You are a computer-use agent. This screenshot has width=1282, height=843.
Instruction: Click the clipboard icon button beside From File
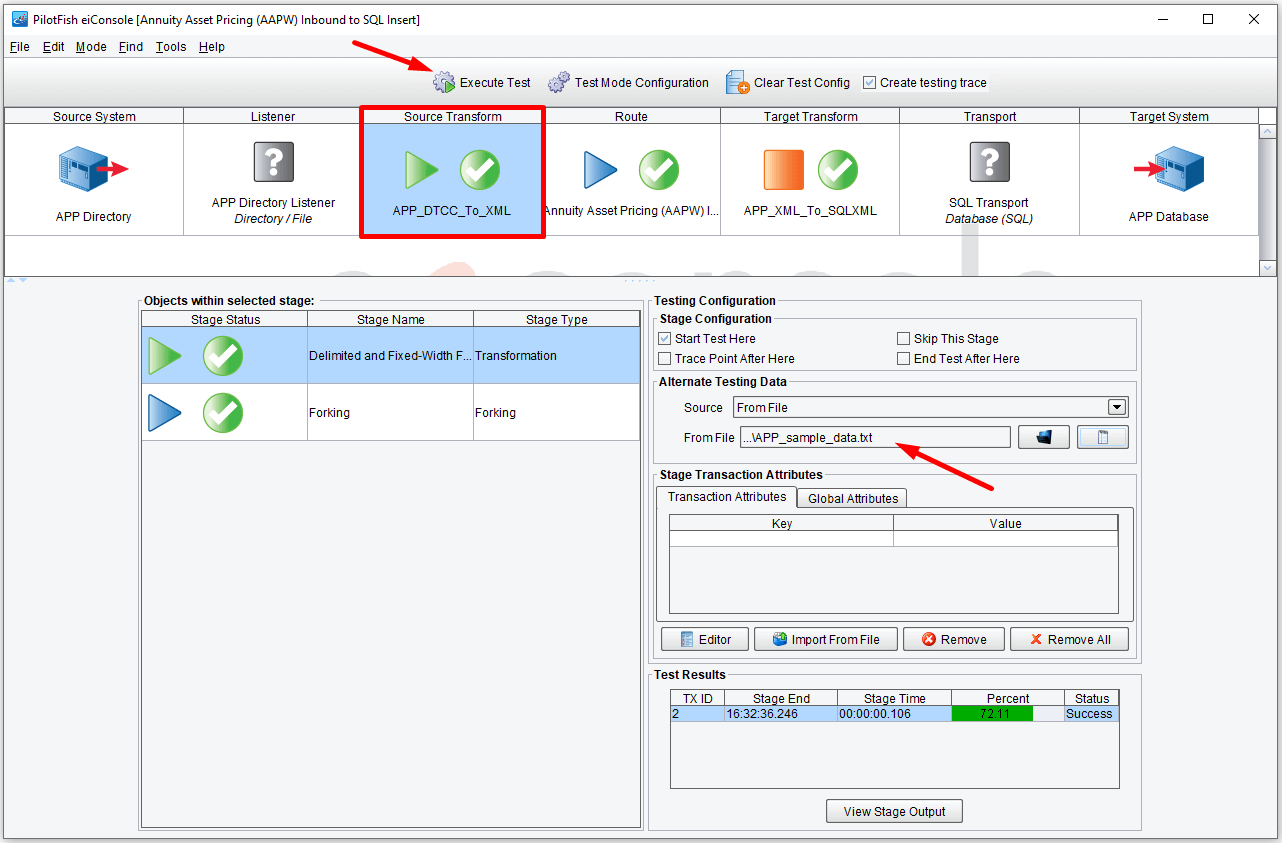pos(1103,437)
